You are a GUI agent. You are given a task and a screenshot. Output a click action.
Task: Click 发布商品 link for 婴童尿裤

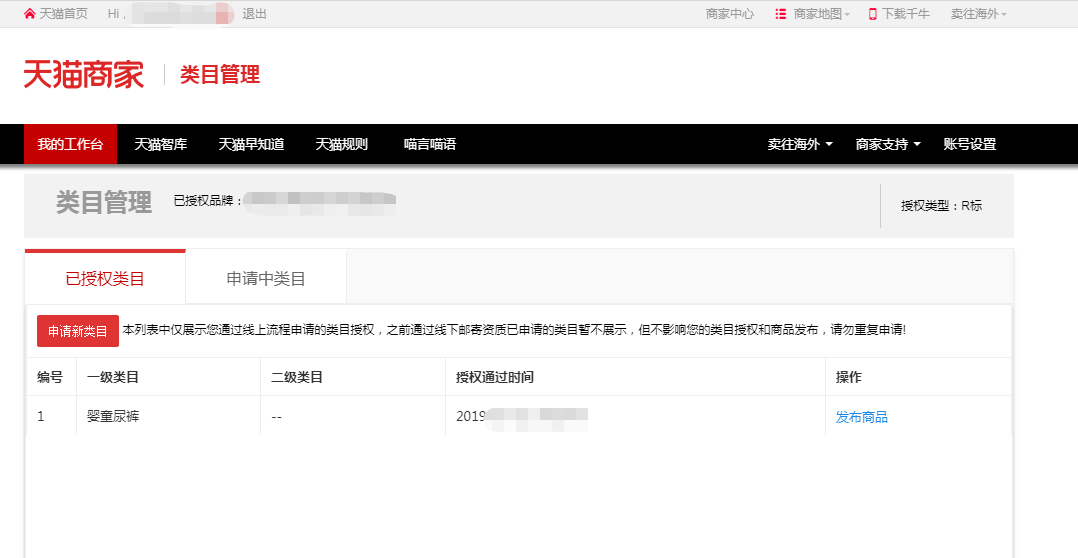[861, 416]
